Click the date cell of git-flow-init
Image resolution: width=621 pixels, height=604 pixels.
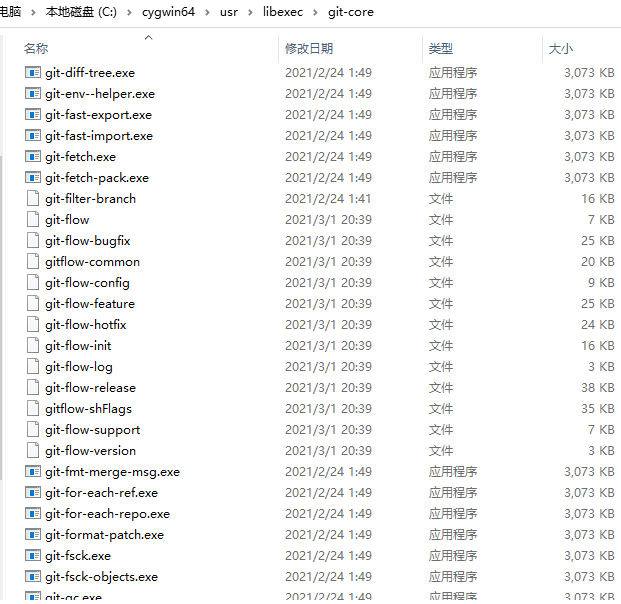(328, 346)
